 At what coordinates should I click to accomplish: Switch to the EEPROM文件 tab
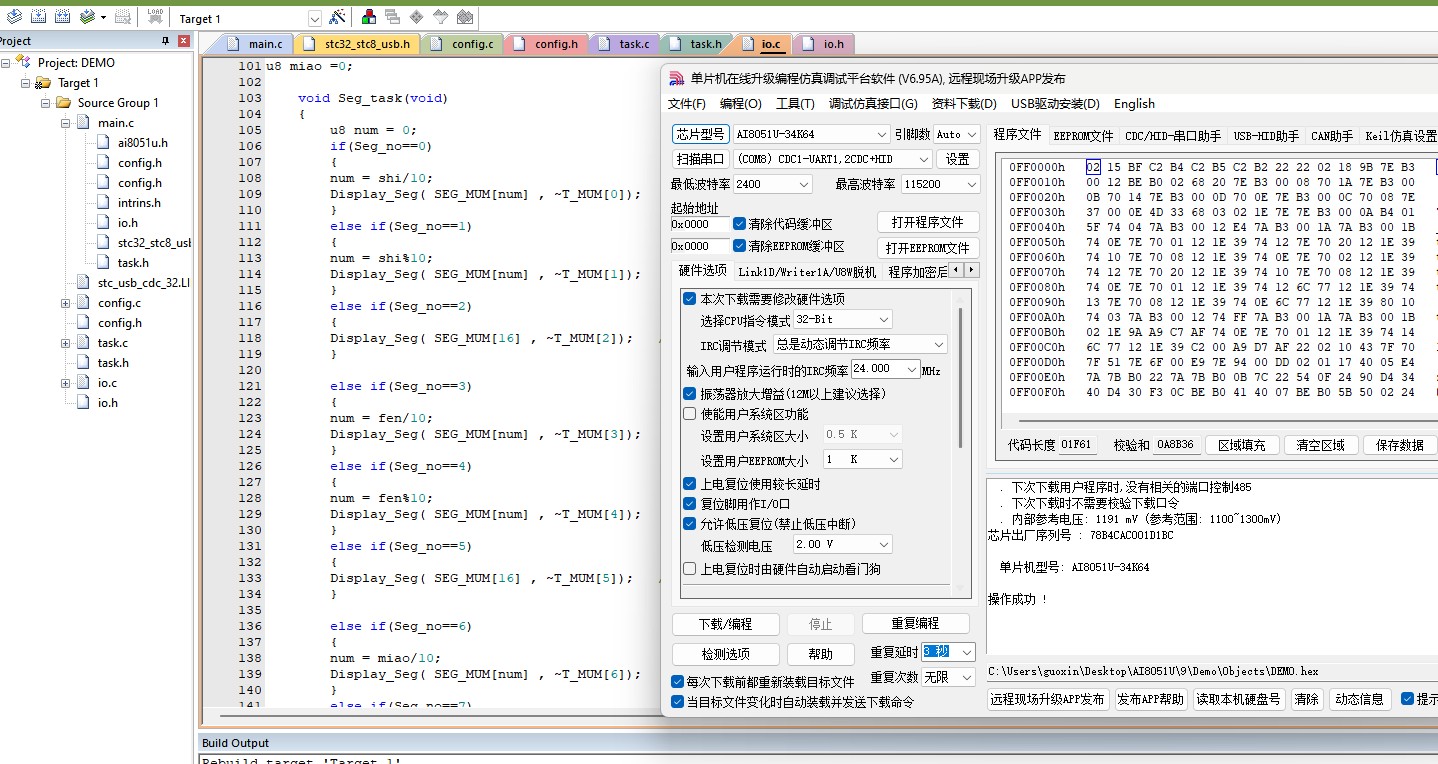coord(1083,135)
